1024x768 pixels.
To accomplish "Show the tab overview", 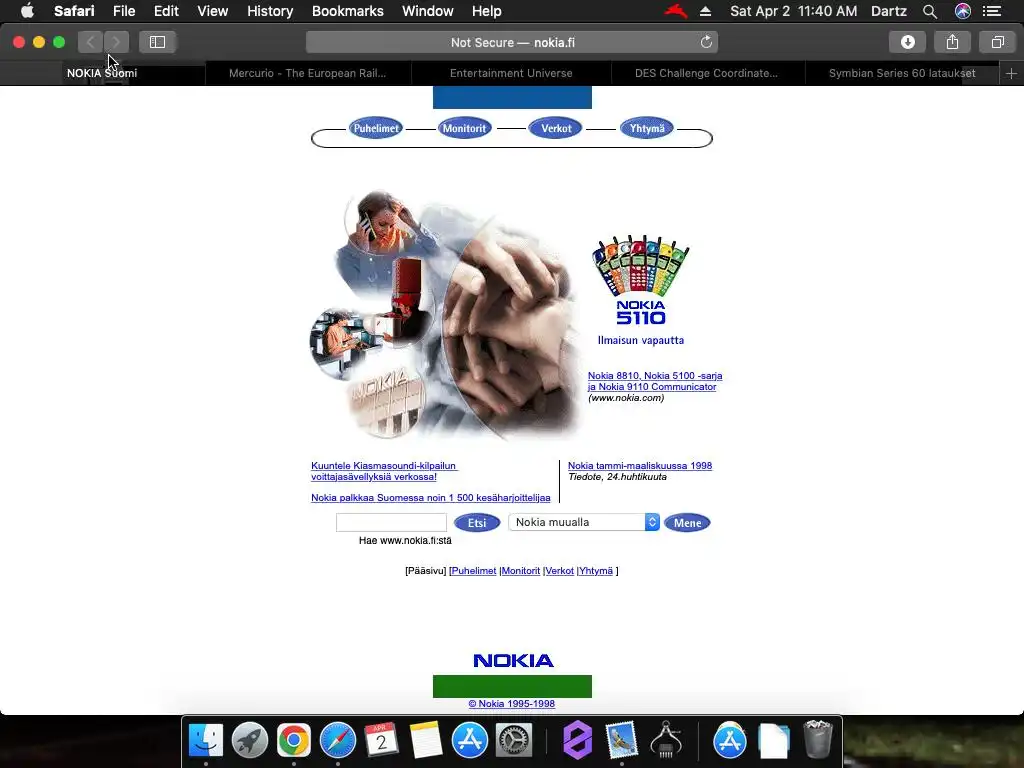I will 997,42.
